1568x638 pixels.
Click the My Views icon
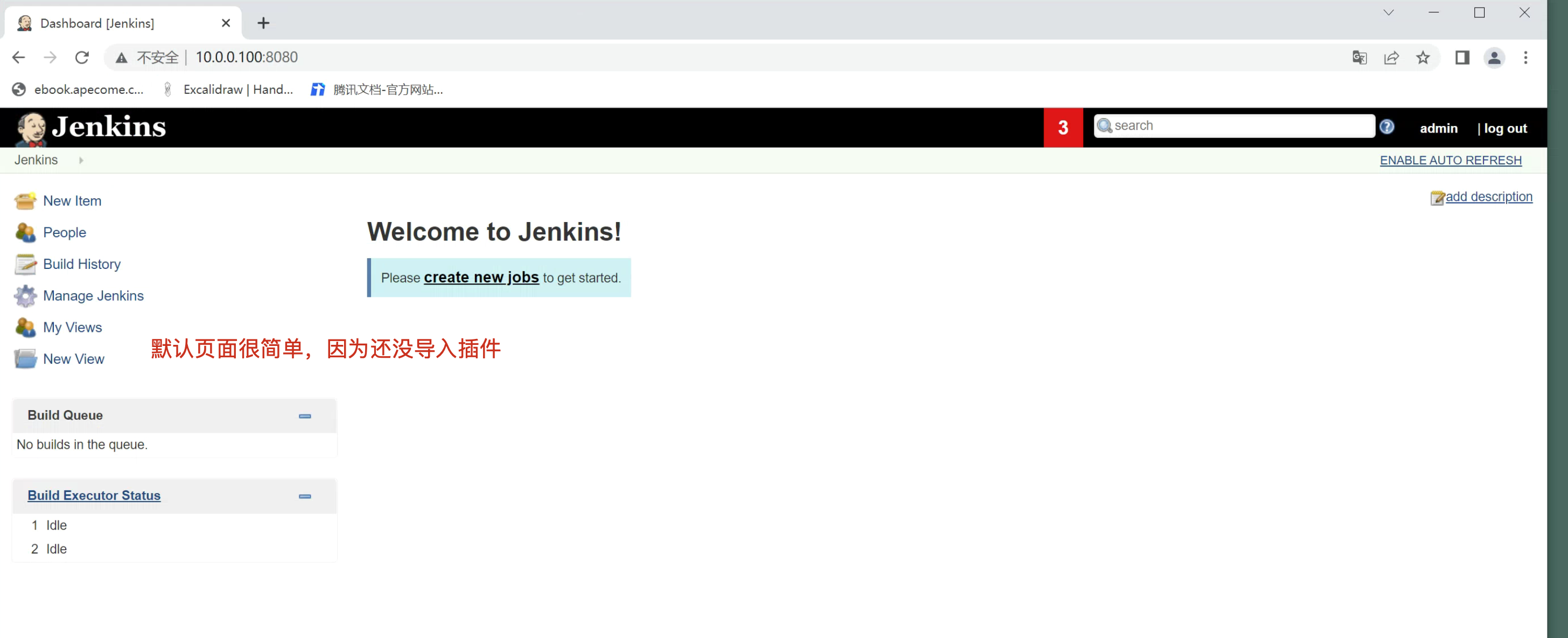pyautogui.click(x=25, y=328)
